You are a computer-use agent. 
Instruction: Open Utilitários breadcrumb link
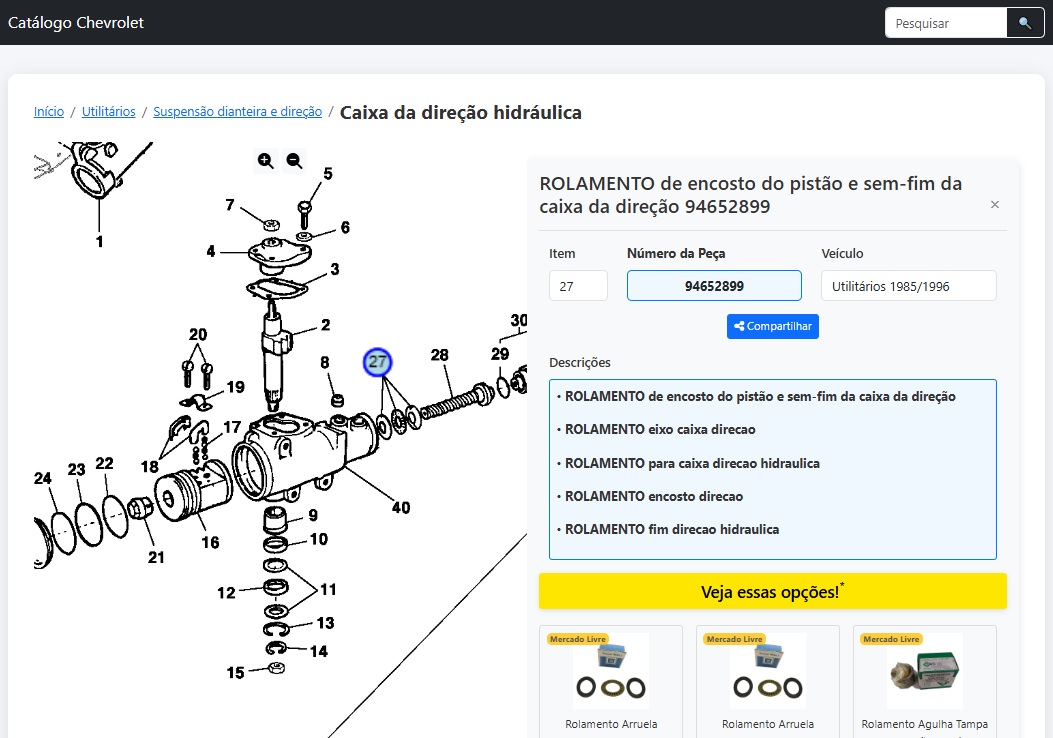click(108, 112)
